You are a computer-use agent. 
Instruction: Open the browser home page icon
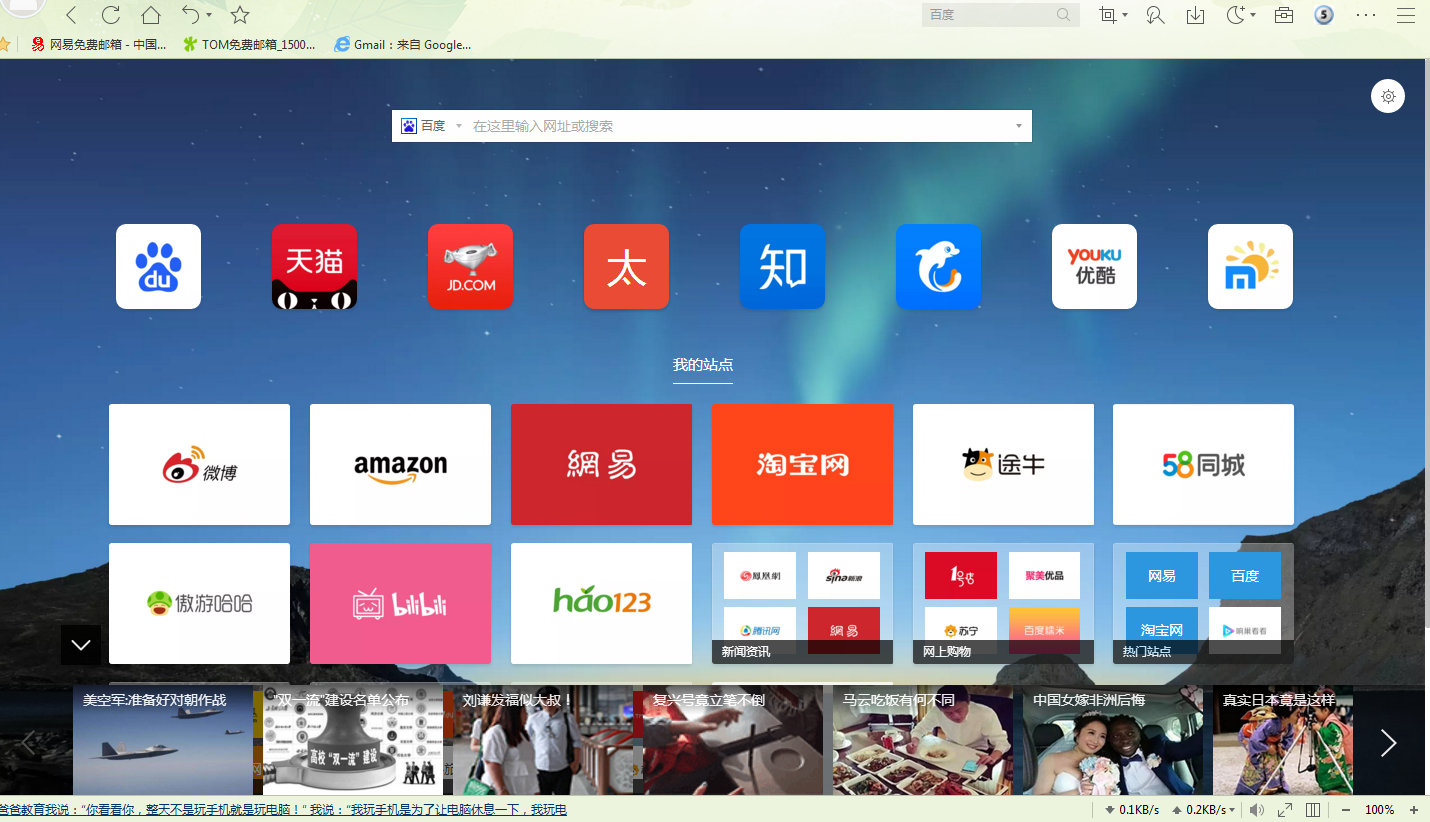tap(151, 15)
